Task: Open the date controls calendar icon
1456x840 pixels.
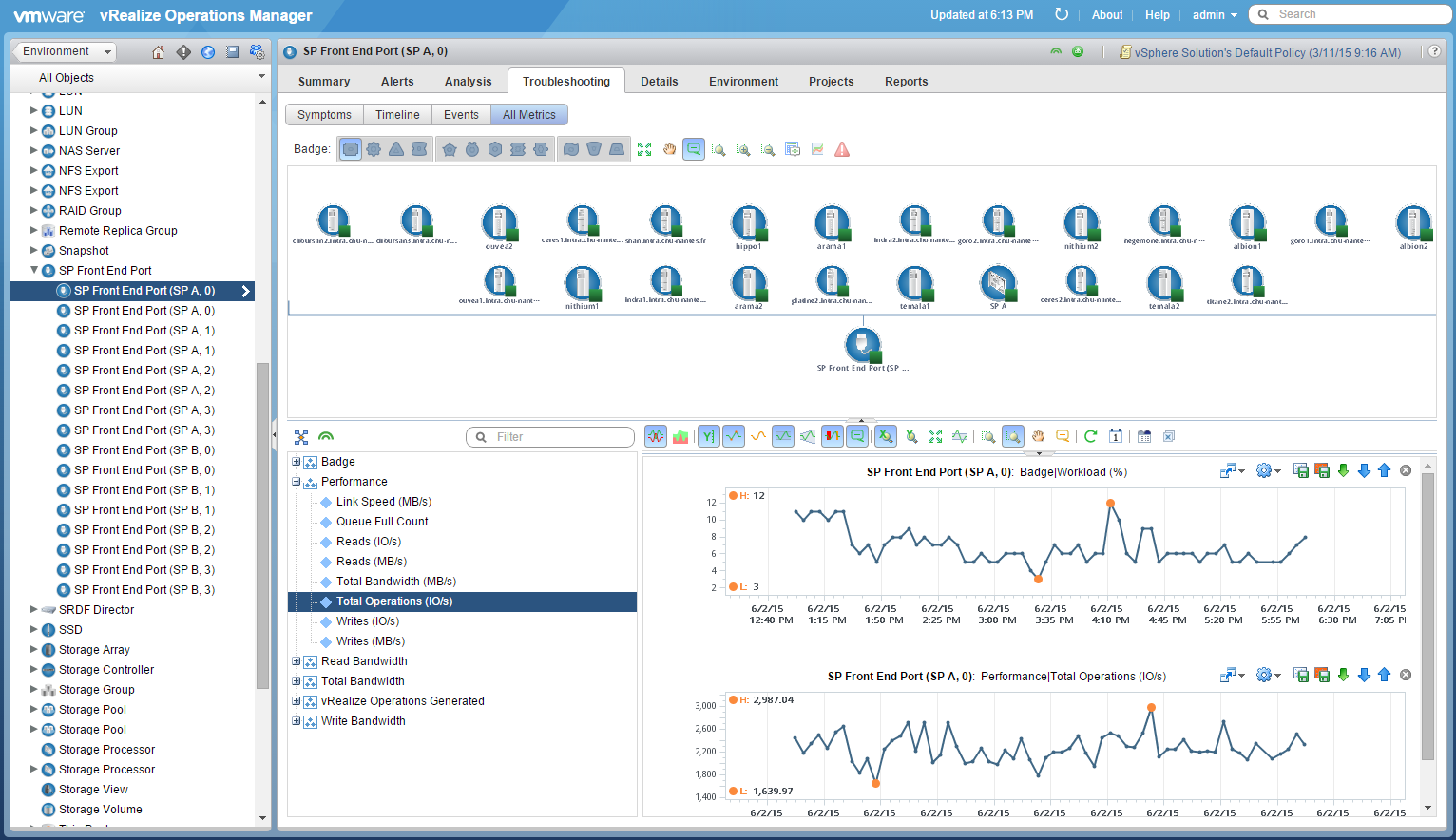Action: [1116, 436]
